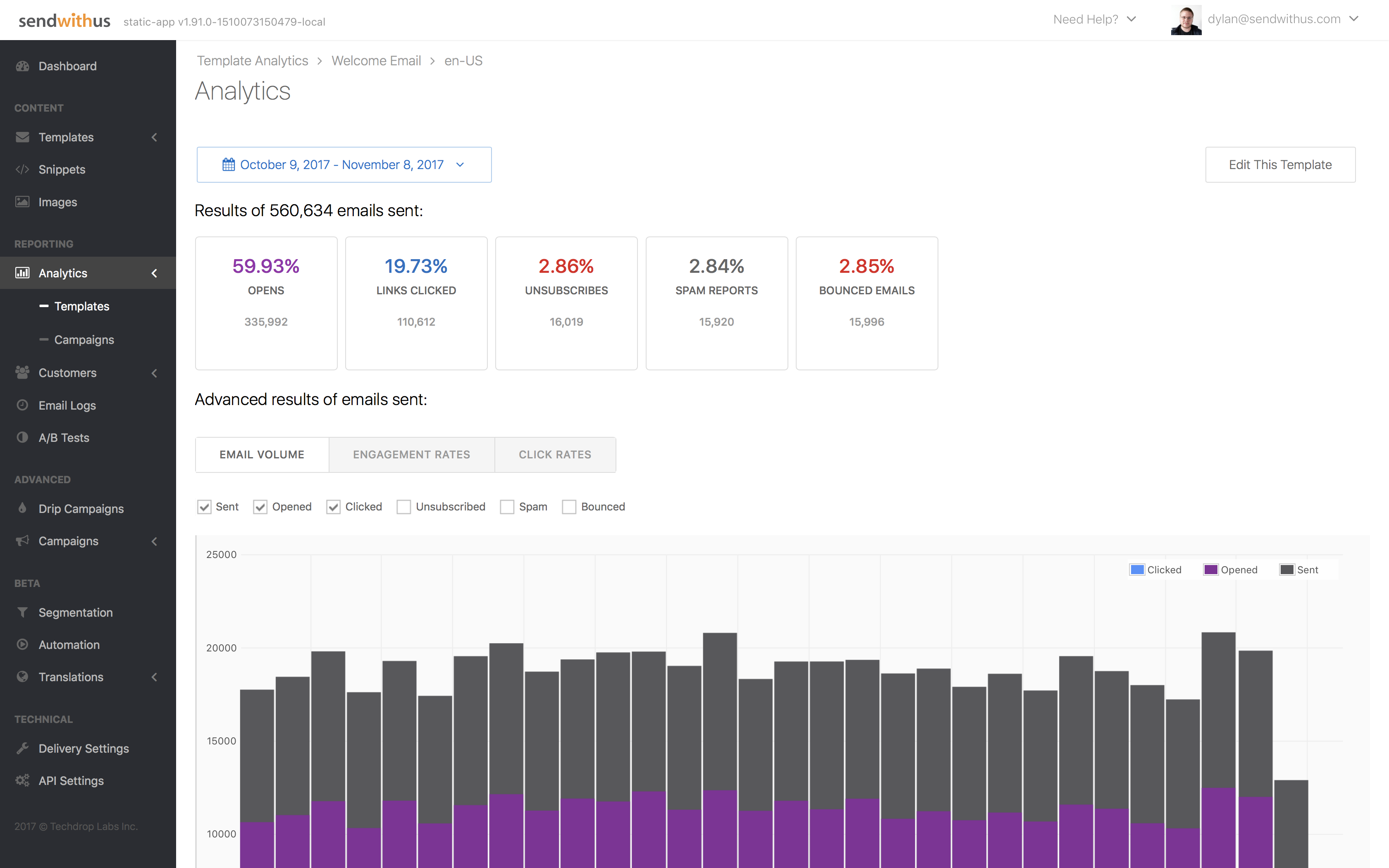
Task: Open the Welcome Email breadcrumb link
Action: [376, 61]
